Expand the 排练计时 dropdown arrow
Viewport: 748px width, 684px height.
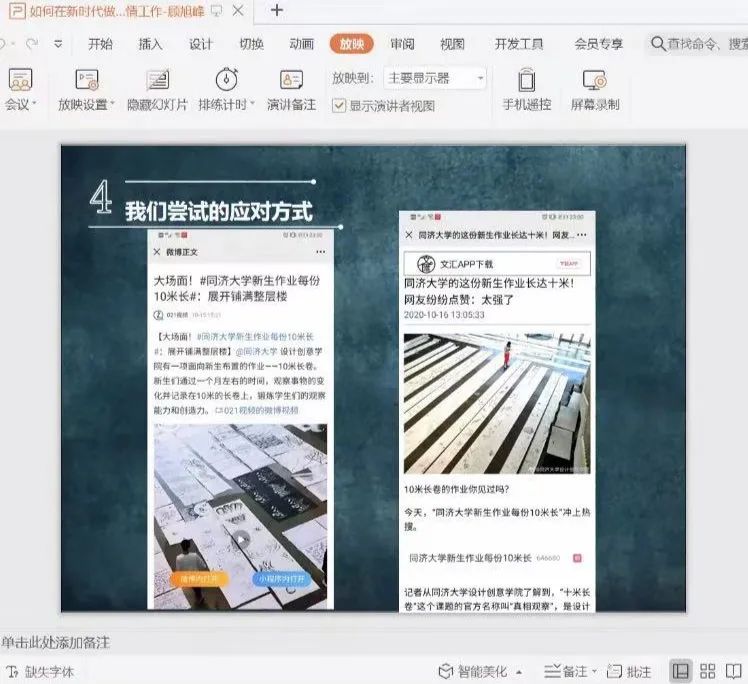(252, 103)
